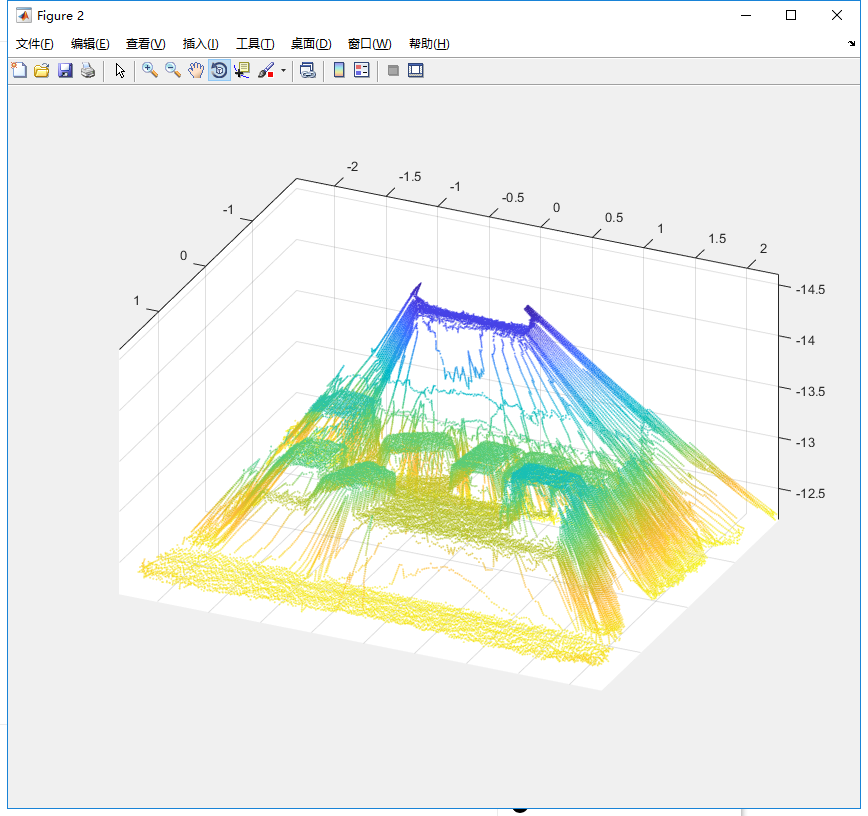The width and height of the screenshot is (868, 816).
Task: Click the dock figure arrow icon
Action: (851, 43)
